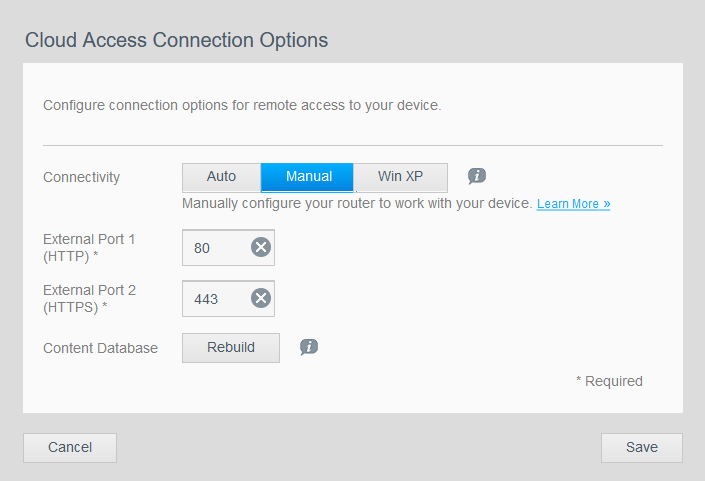This screenshot has height=481, width=705.
Task: Click the Connectivity info icon
Action: click(x=477, y=176)
